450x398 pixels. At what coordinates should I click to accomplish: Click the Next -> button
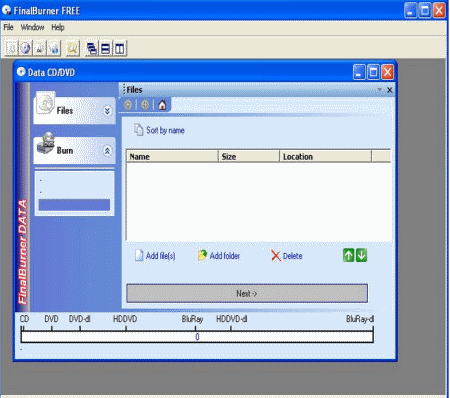pyautogui.click(x=247, y=293)
